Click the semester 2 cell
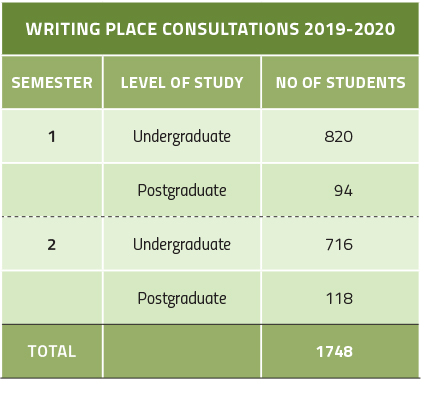Screen dimensions: 433x397 coord(52,244)
